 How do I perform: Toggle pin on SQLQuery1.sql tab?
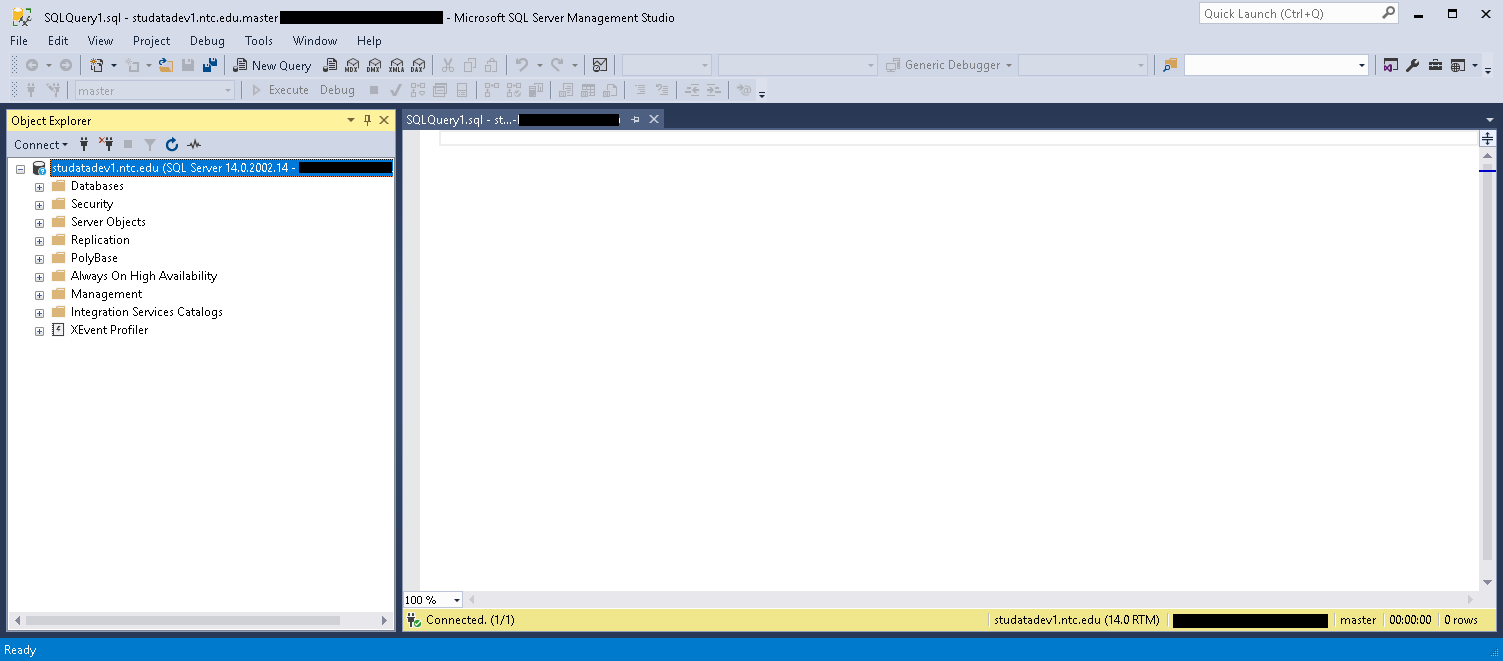tap(635, 119)
